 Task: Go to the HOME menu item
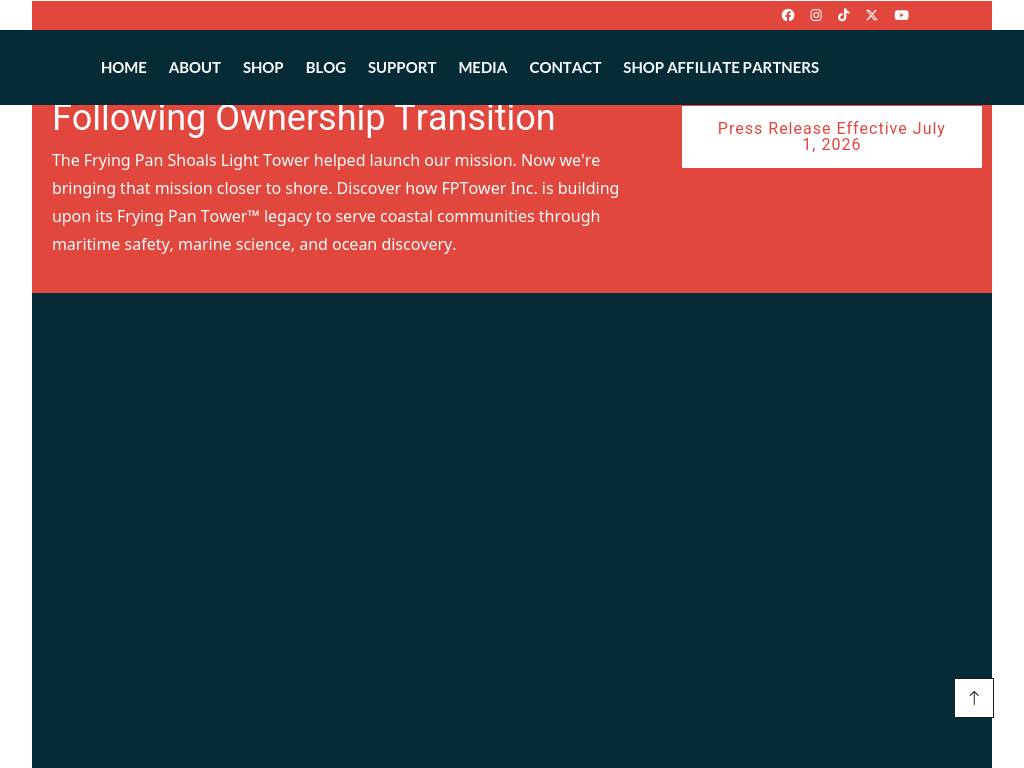tap(123, 67)
